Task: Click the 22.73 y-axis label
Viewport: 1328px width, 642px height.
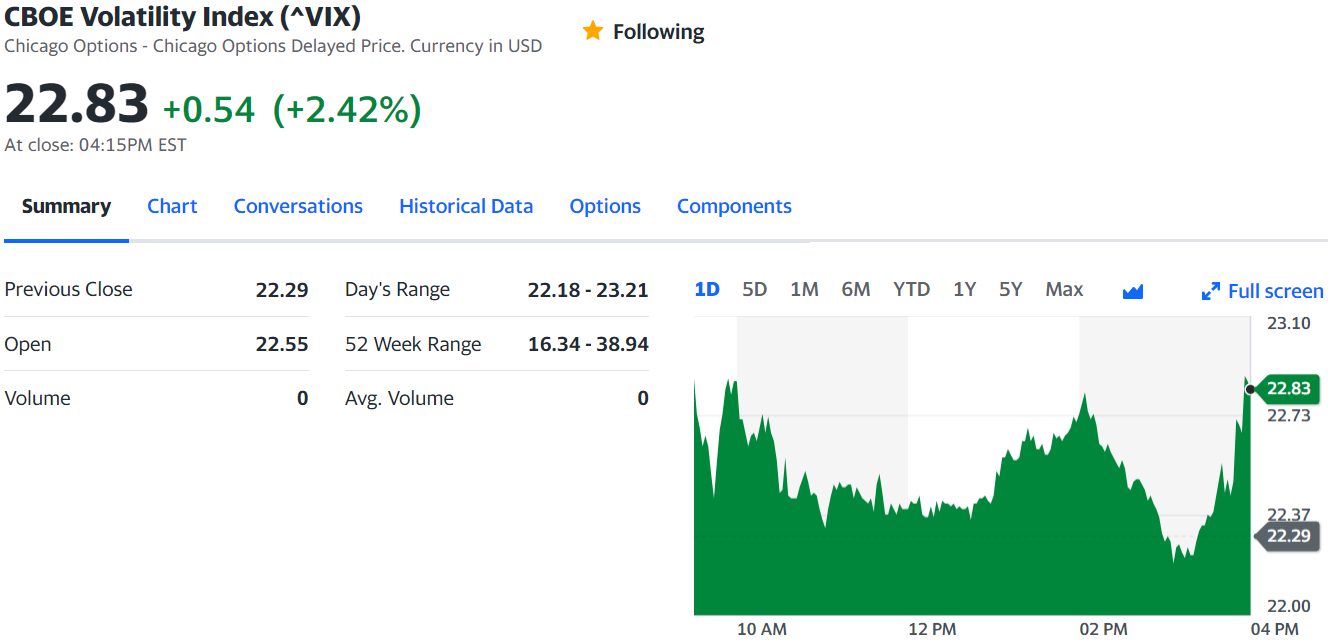Action: [1288, 415]
